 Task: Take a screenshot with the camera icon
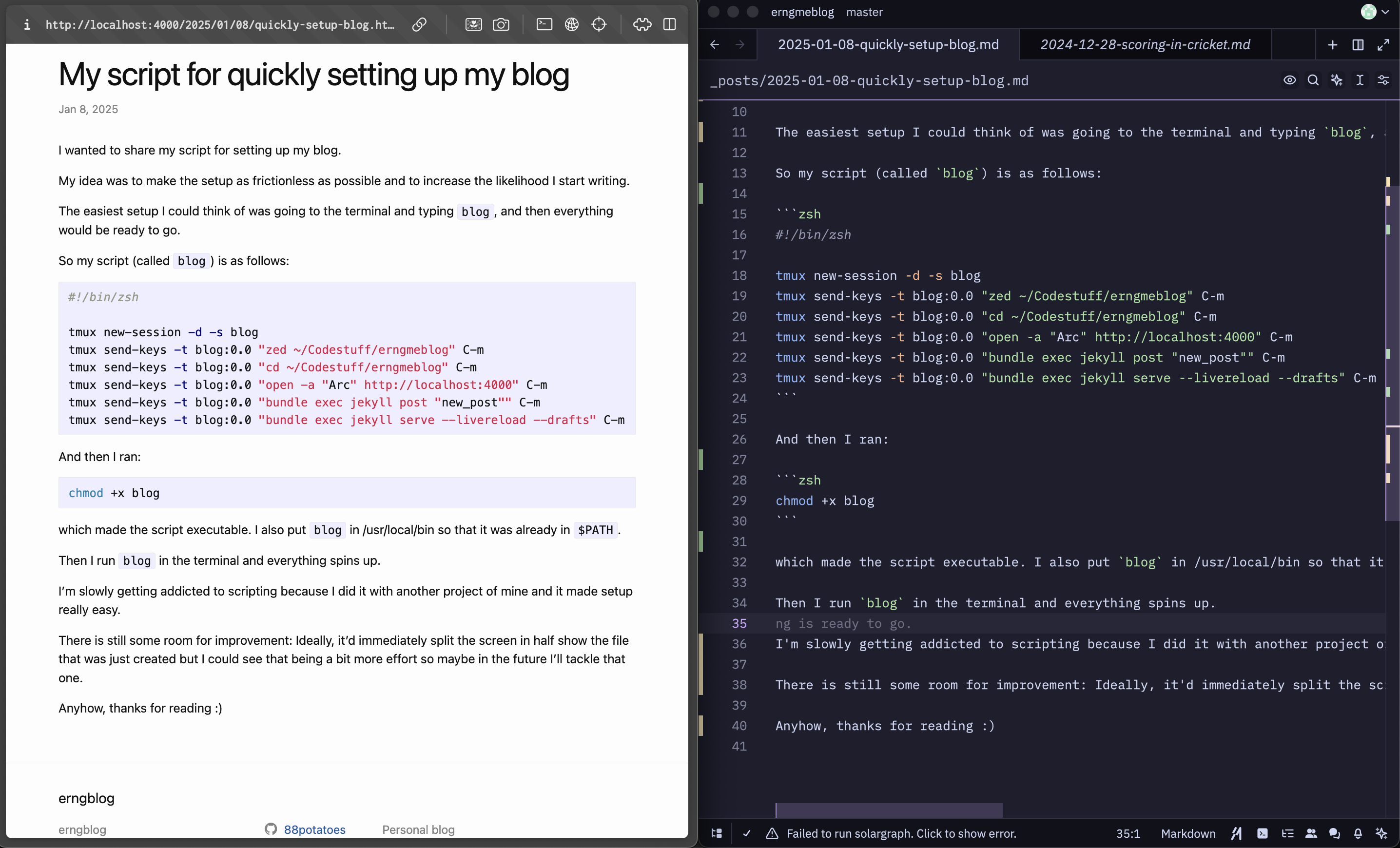click(x=501, y=24)
